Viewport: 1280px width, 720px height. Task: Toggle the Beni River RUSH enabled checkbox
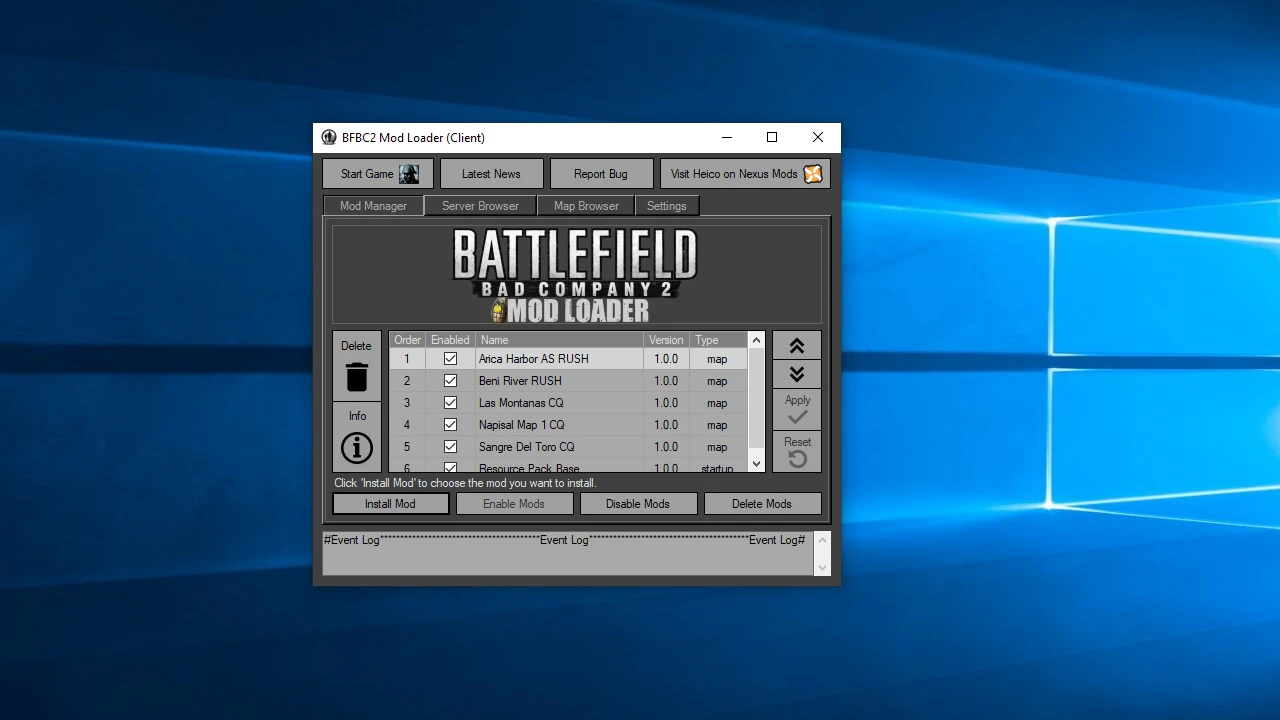coord(450,381)
